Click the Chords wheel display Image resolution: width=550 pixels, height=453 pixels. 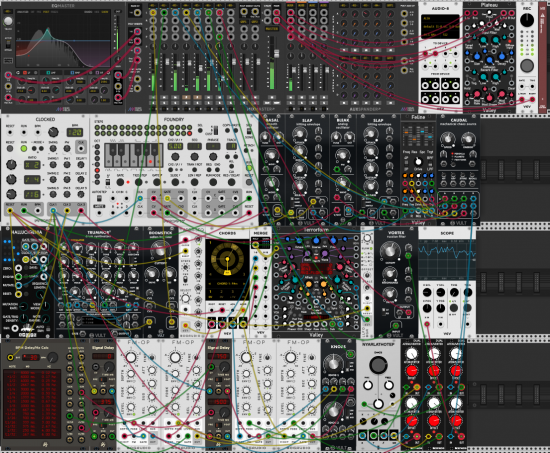click(227, 260)
